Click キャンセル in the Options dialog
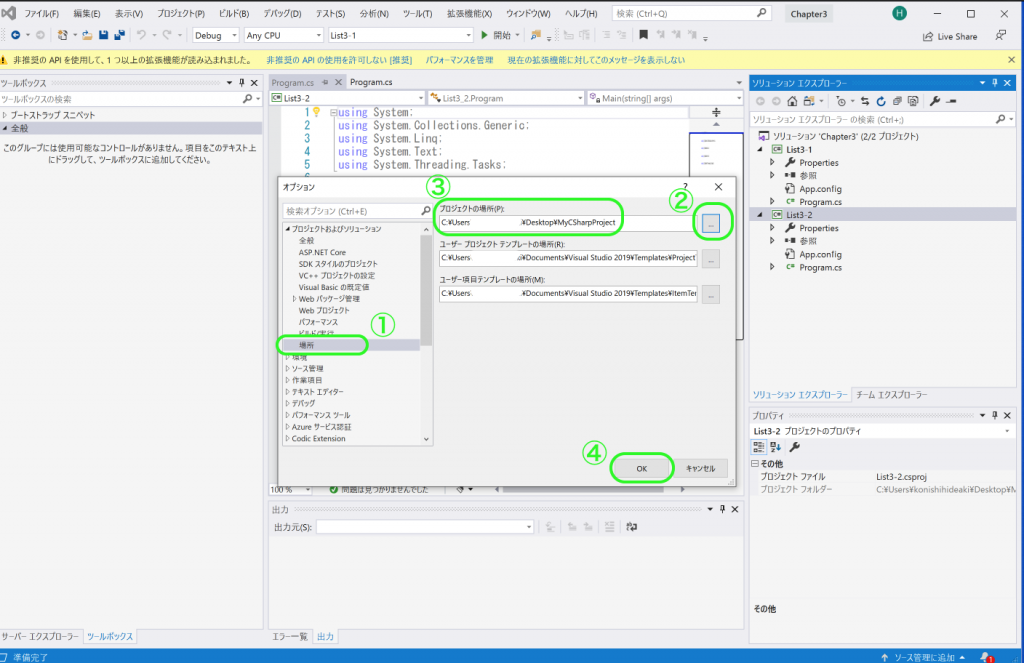The height and width of the screenshot is (663, 1024). tap(700, 468)
